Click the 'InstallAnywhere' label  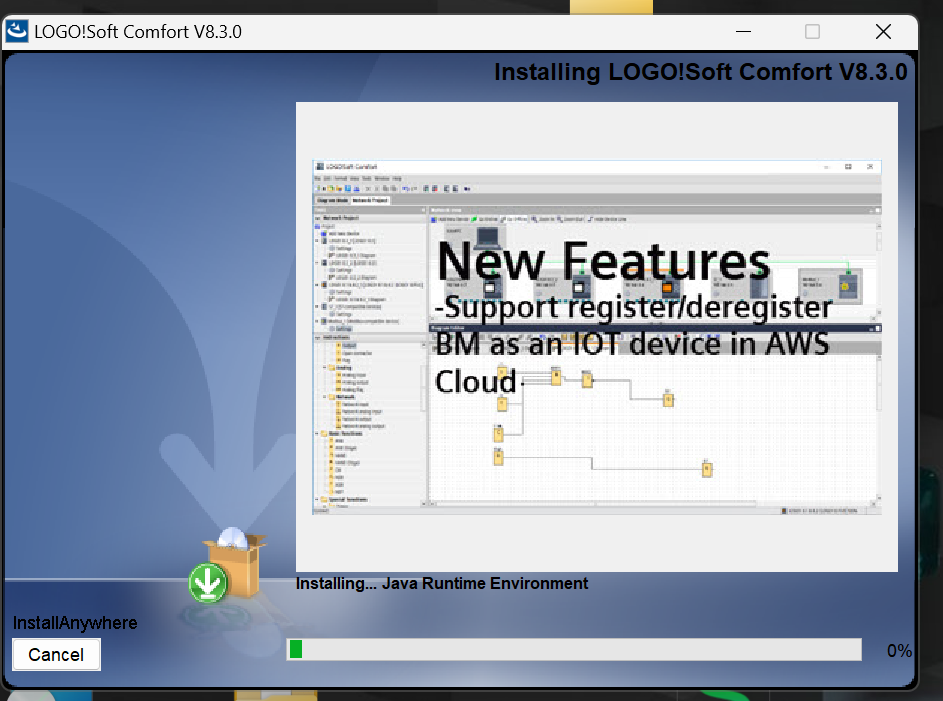pyautogui.click(x=75, y=623)
